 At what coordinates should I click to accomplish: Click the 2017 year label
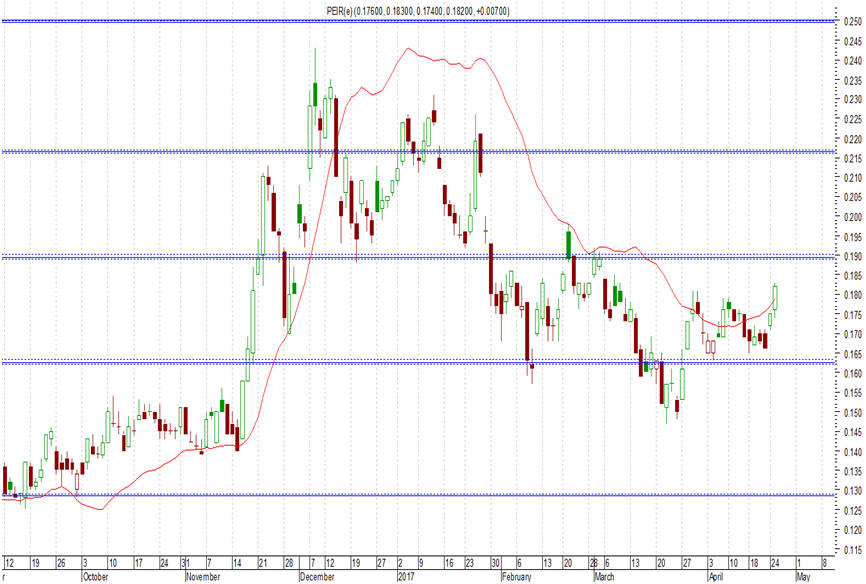coord(406,577)
